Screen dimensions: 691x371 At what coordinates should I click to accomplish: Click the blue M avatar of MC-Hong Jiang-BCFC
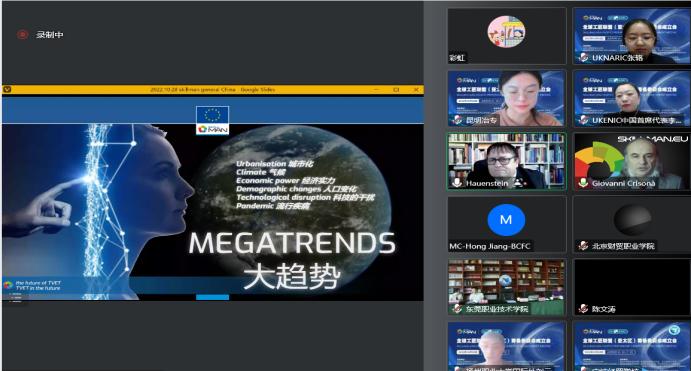coord(506,219)
